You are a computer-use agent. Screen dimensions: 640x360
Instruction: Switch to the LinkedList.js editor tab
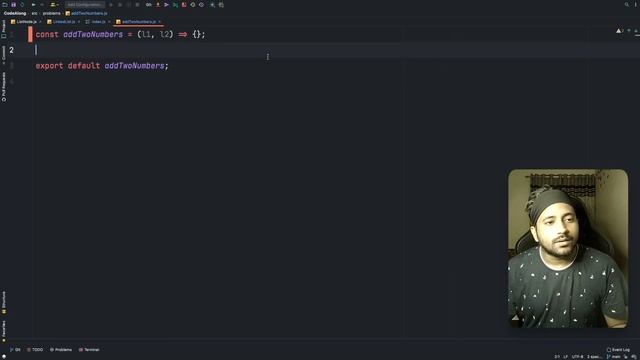tap(64, 22)
